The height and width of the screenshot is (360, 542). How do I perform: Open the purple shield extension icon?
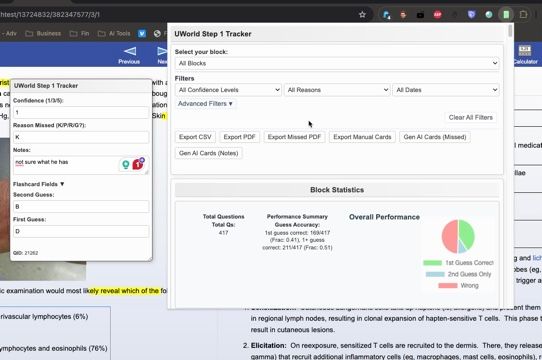pos(471,15)
